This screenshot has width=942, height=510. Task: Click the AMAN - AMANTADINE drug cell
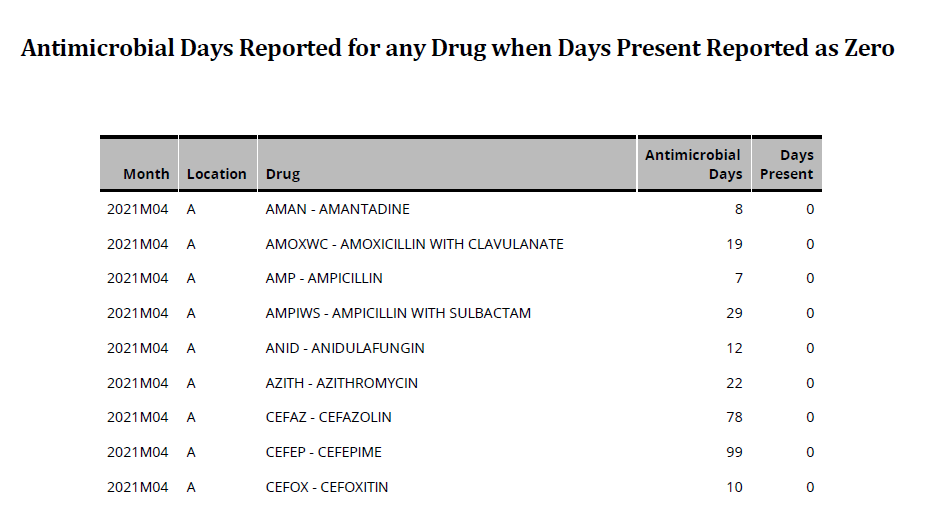(337, 209)
